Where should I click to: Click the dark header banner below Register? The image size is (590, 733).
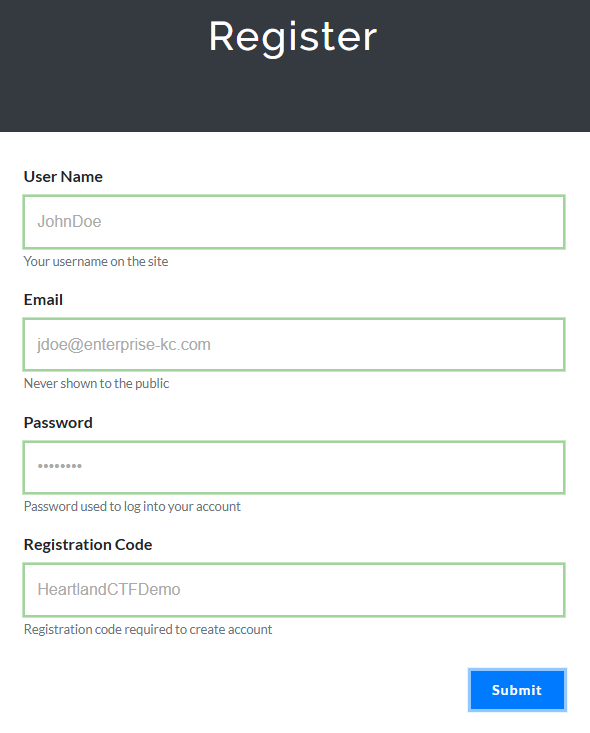point(295,98)
